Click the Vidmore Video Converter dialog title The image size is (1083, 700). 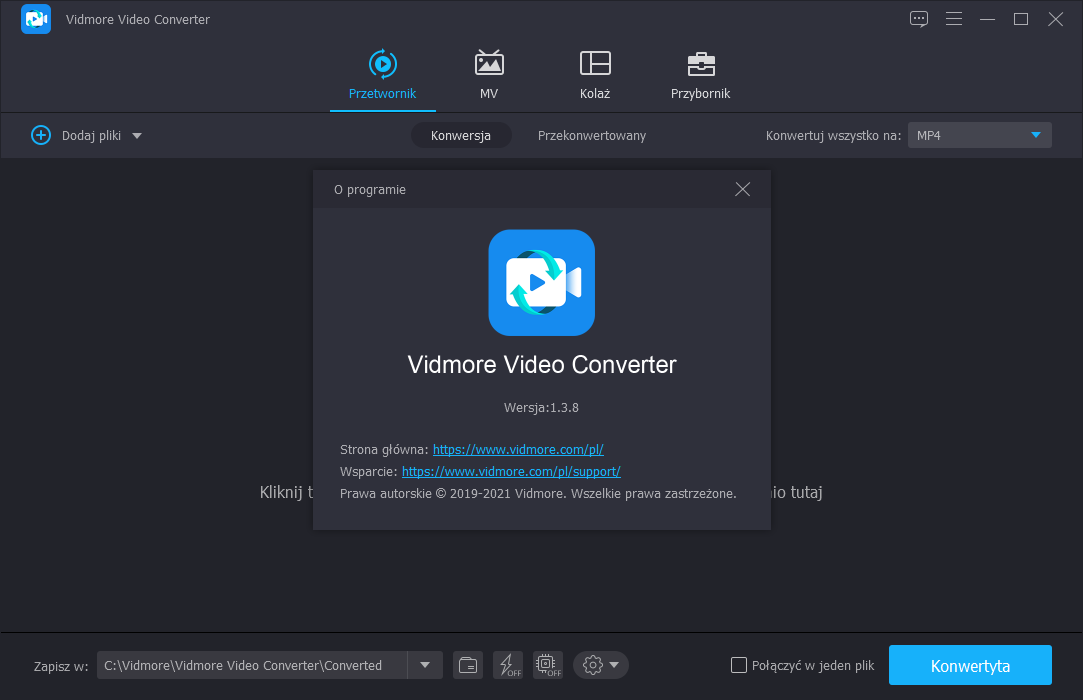542,364
